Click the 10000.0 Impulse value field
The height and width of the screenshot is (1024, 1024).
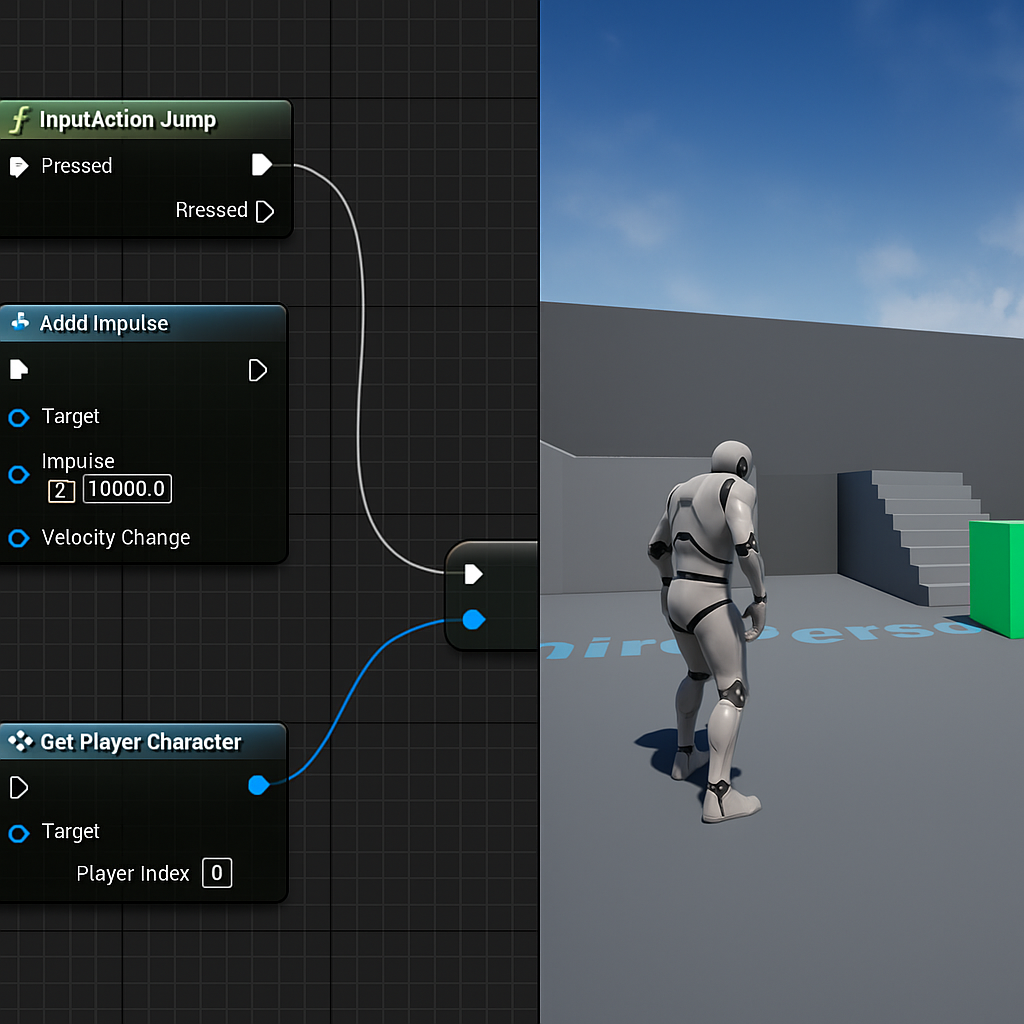(x=126, y=489)
